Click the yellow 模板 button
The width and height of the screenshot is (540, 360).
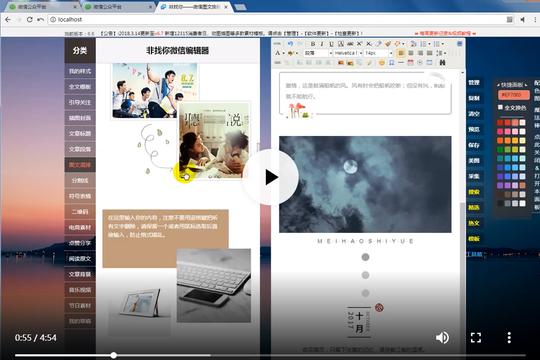tap(474, 239)
